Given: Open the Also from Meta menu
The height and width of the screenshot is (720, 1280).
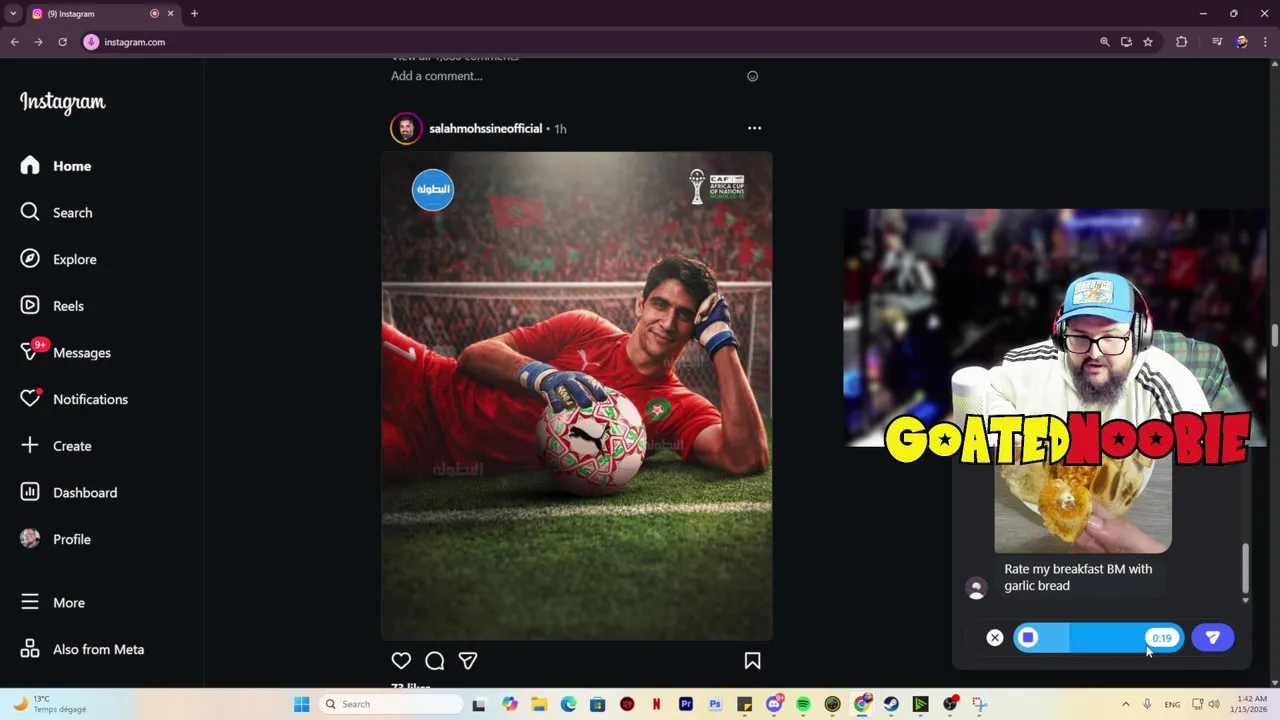Looking at the screenshot, I should (x=82, y=649).
